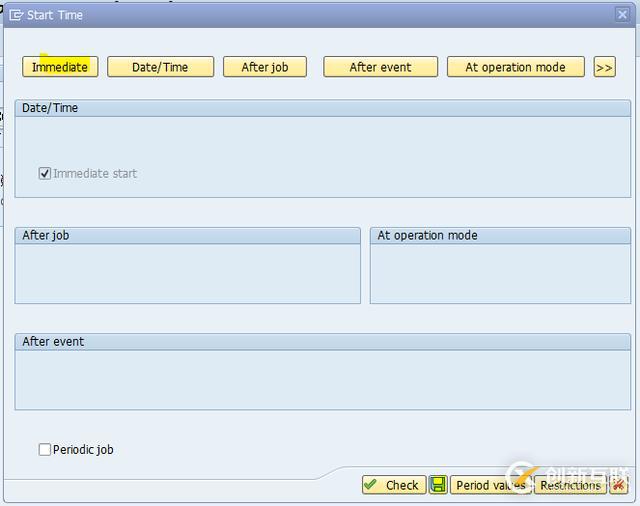Viewport: 640px width, 506px height.
Task: Open Period values
Action: pyautogui.click(x=491, y=485)
